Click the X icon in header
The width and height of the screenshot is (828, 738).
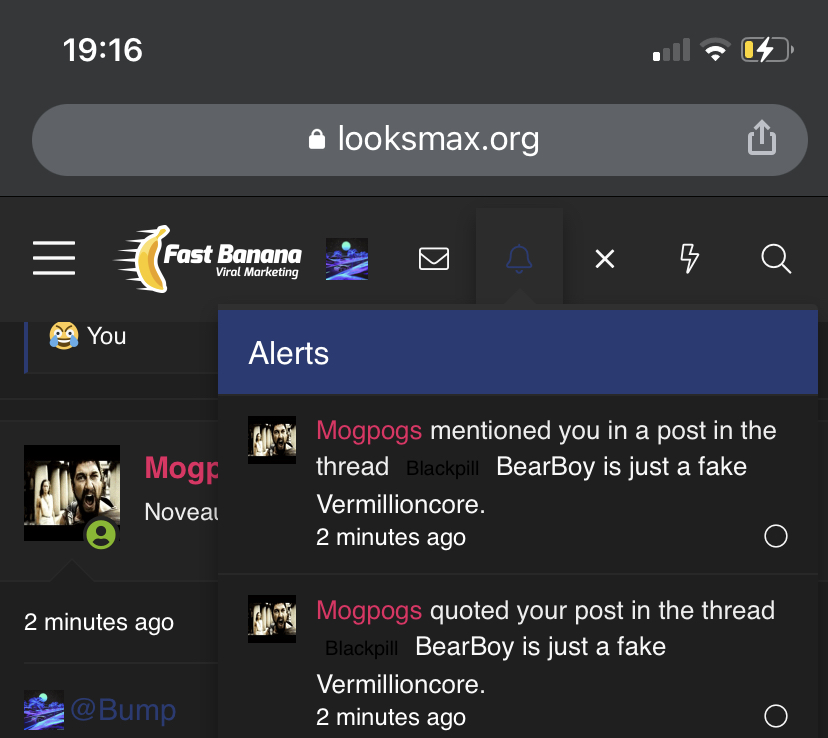605,259
